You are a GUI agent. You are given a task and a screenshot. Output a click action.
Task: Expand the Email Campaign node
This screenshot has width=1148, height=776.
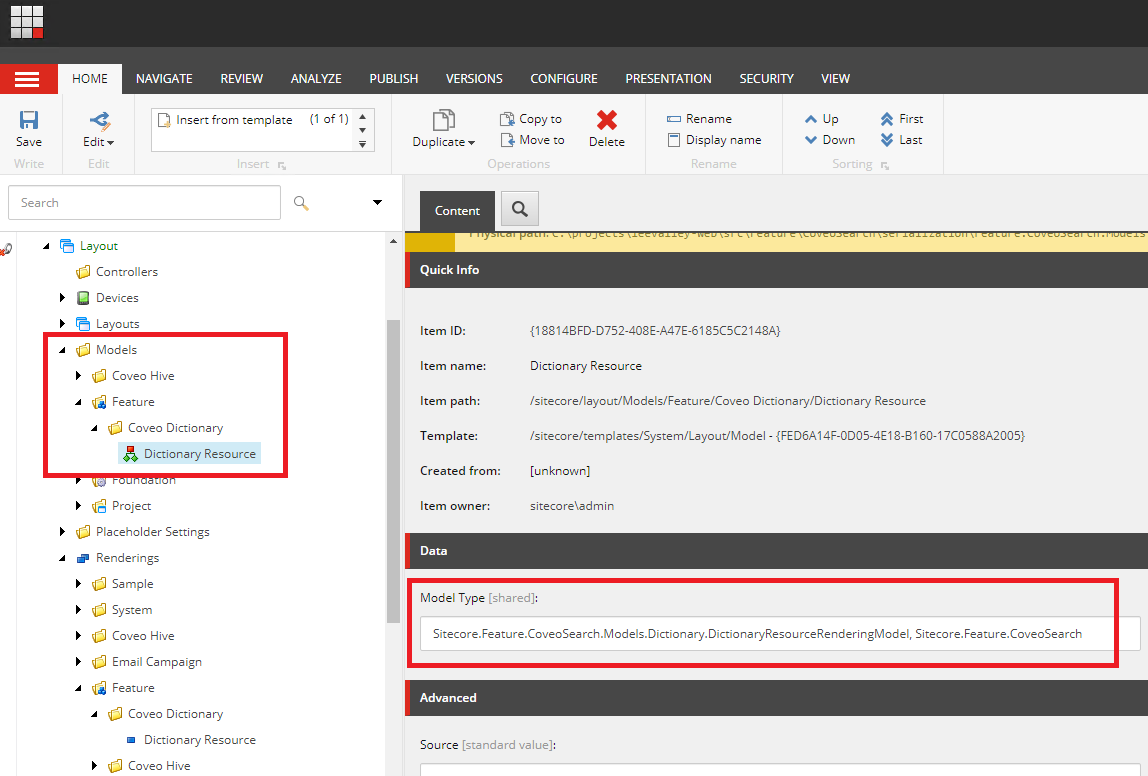[x=79, y=662]
